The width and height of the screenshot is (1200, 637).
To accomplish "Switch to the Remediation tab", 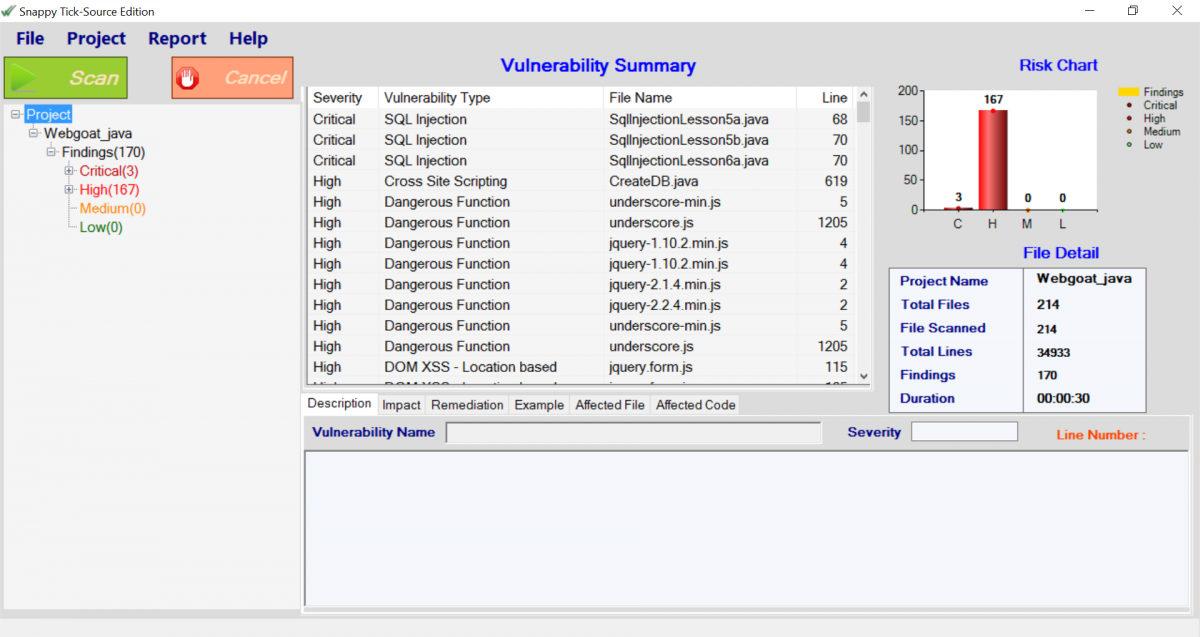I will pos(467,405).
